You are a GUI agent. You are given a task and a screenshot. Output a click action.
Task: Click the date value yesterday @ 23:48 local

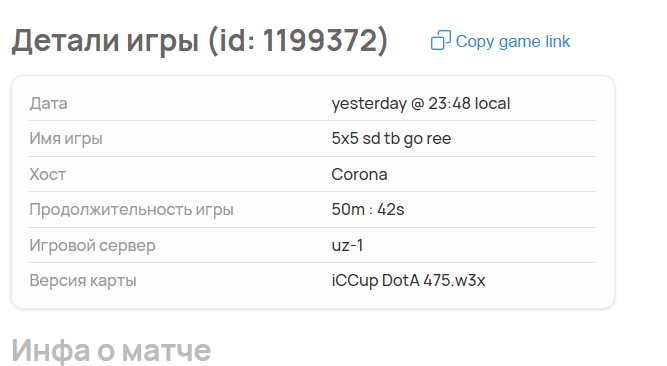tap(421, 103)
